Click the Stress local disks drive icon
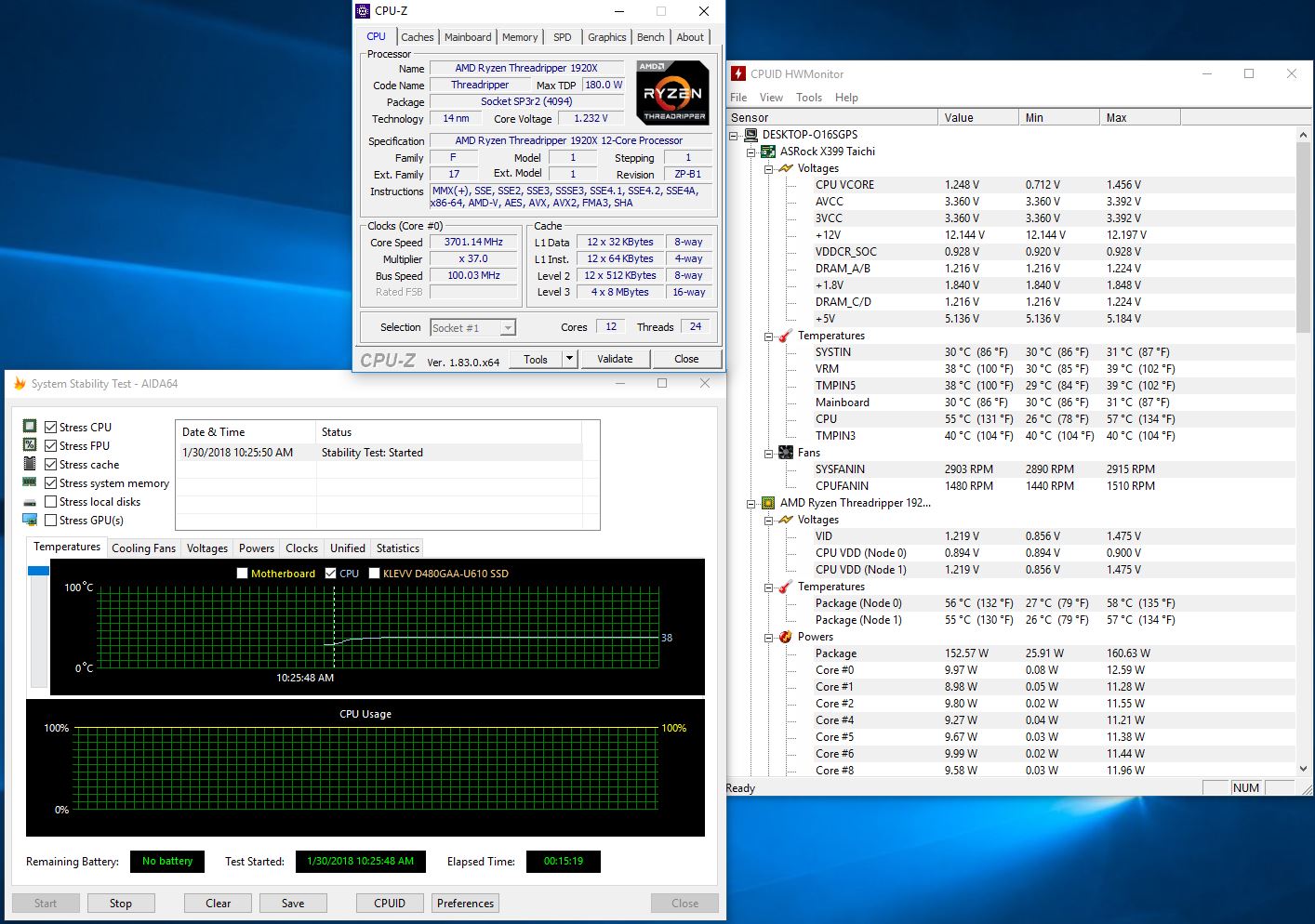Viewport: 1315px width, 924px height. (x=30, y=502)
